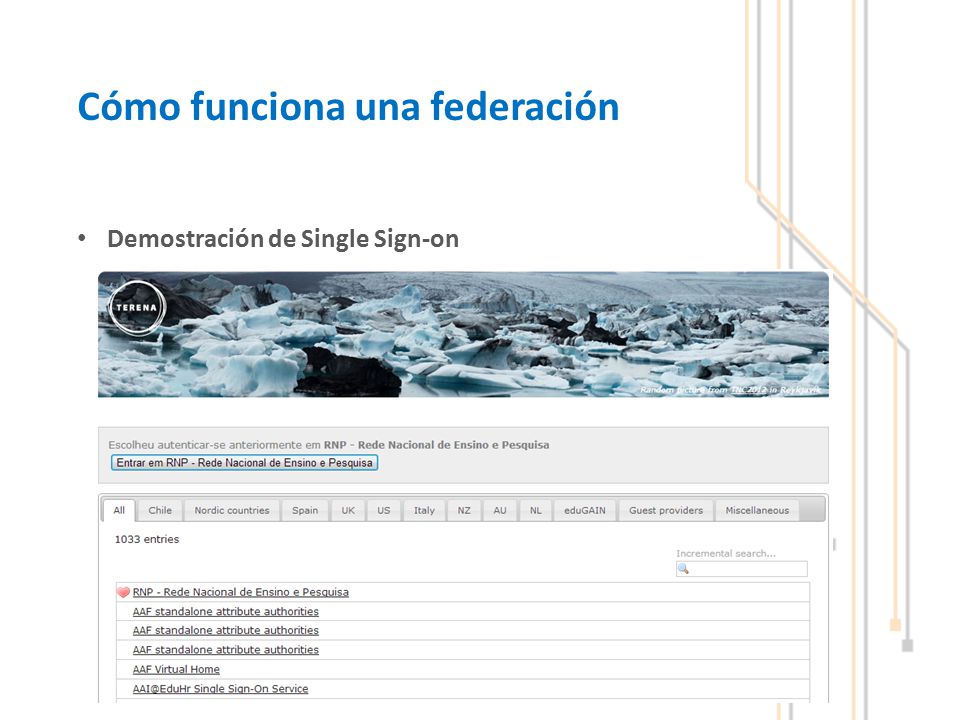
Task: Click the 'Demostración de Single Sign-on' bullet text
Action: tap(283, 239)
